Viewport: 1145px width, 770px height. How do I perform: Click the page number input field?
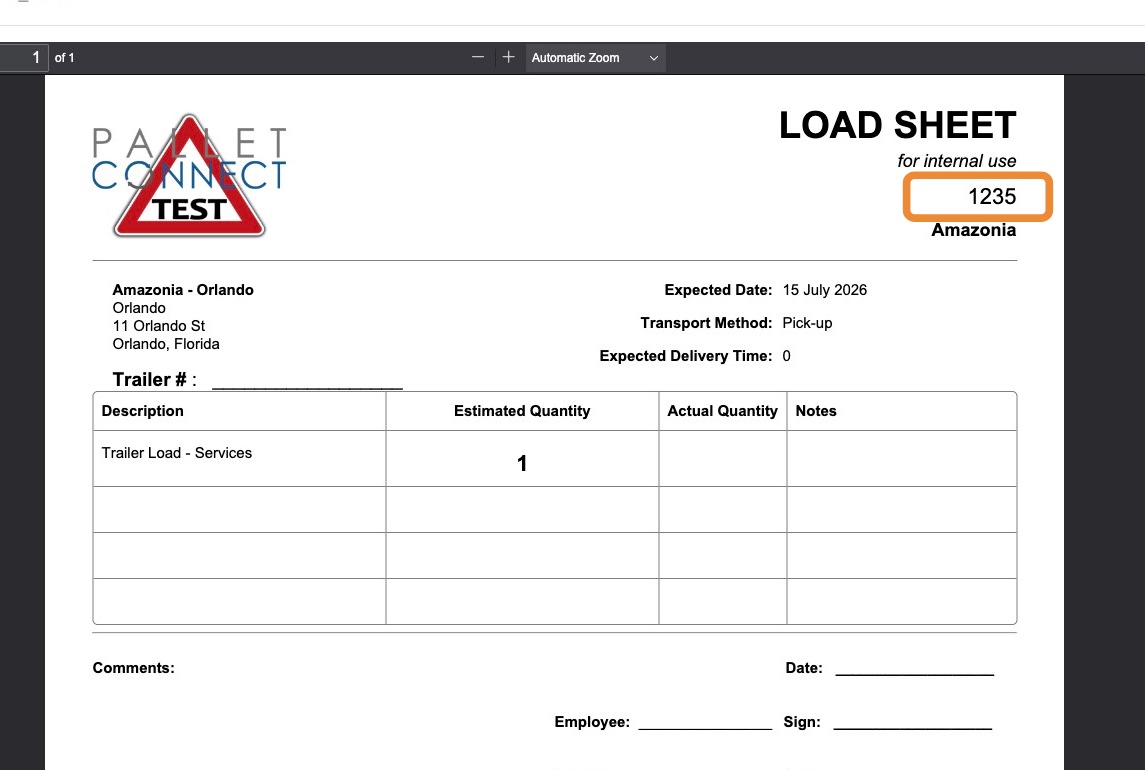point(24,58)
